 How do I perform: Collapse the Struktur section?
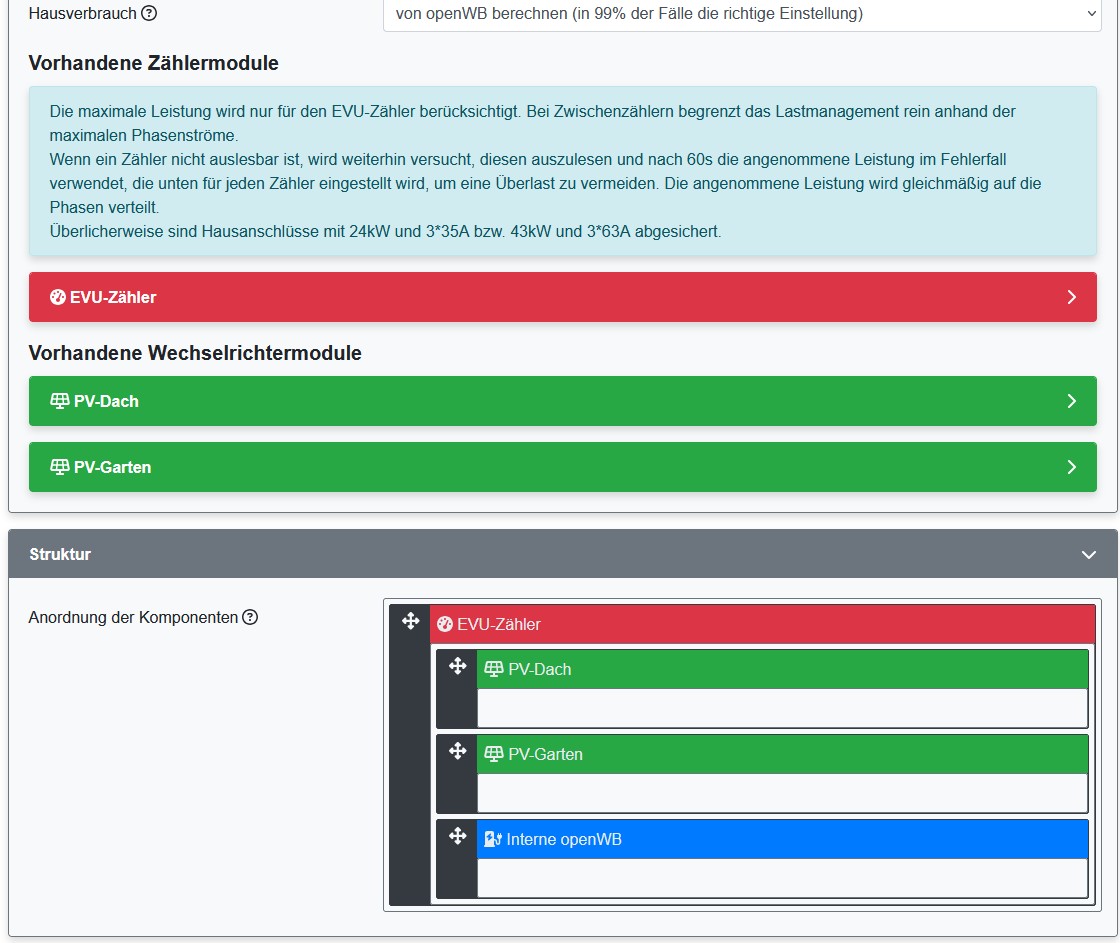[x=1090, y=553]
